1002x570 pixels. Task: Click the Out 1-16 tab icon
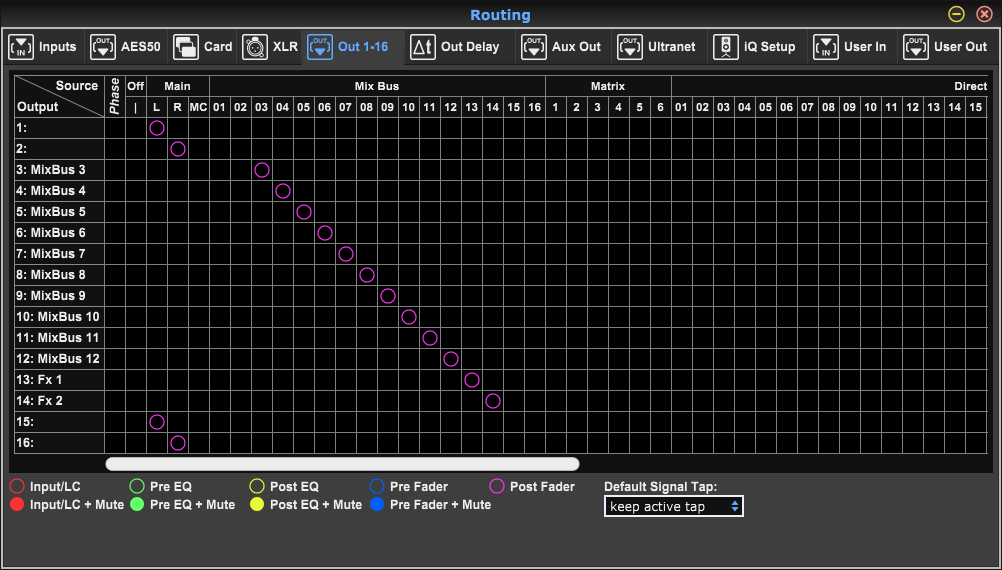(320, 47)
